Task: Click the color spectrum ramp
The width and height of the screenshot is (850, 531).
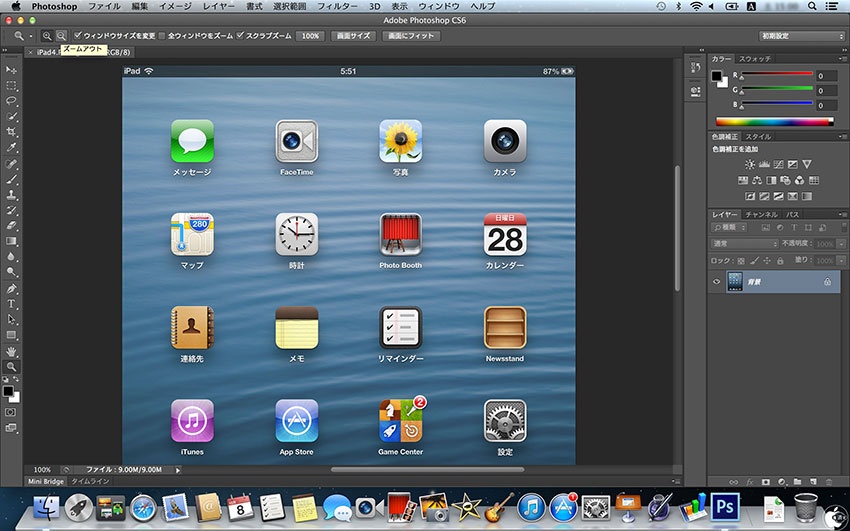Action: (x=774, y=122)
